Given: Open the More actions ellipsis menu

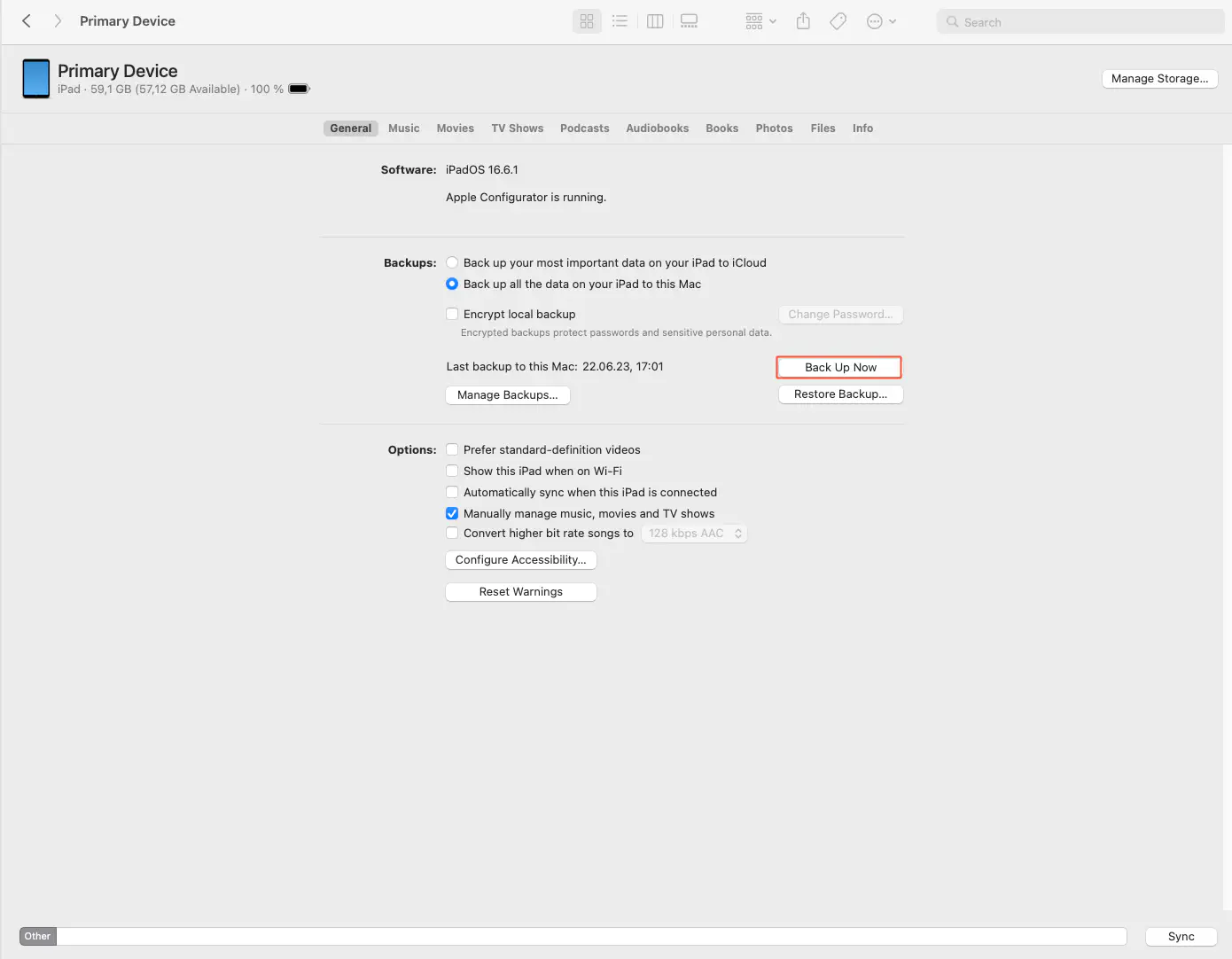Looking at the screenshot, I should tap(881, 21).
